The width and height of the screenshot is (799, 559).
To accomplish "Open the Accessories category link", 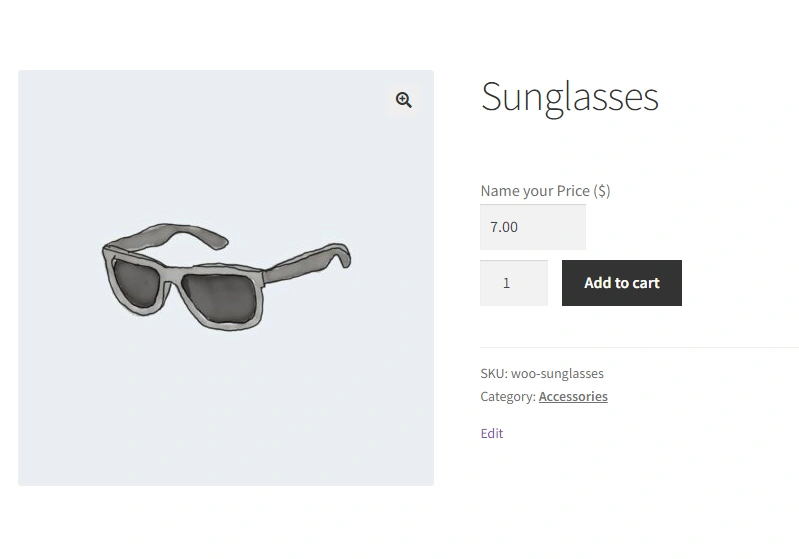I will [573, 396].
